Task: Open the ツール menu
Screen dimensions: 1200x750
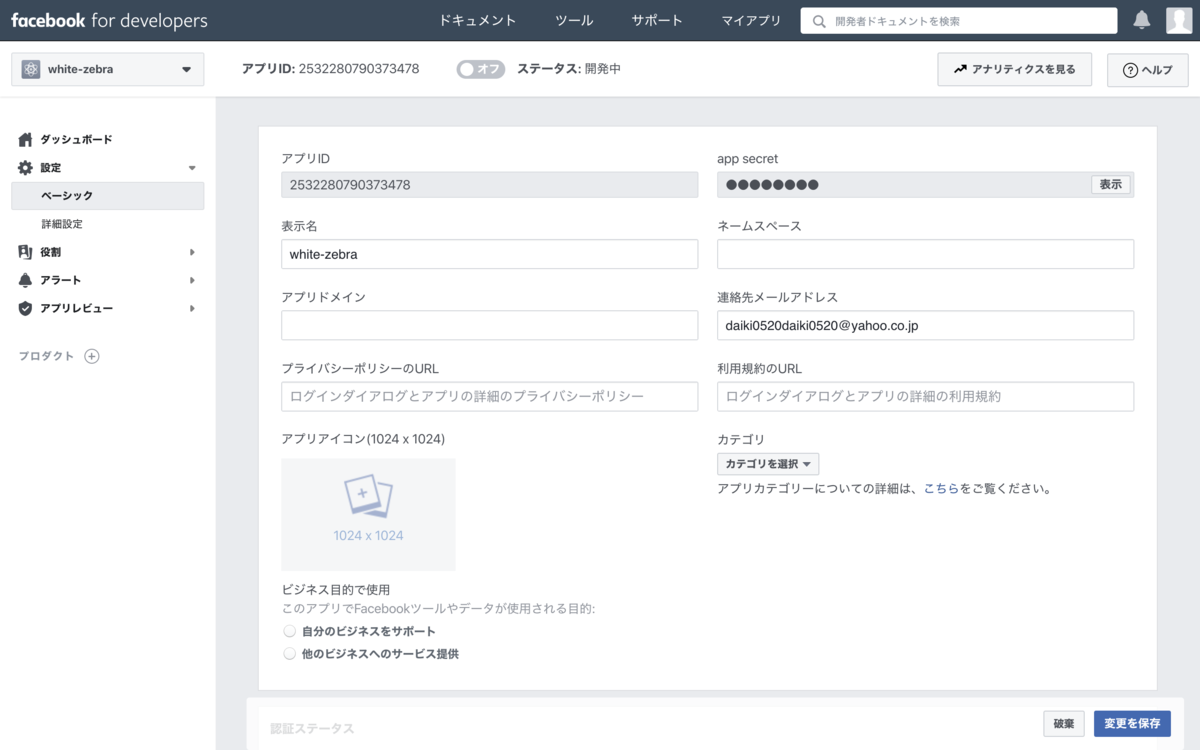Action: coord(574,21)
